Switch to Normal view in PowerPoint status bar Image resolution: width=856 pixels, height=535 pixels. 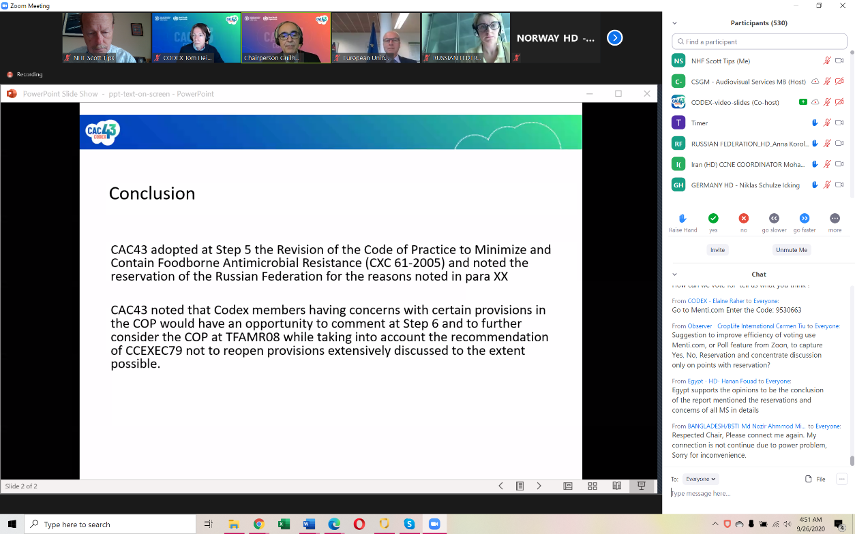[567, 486]
